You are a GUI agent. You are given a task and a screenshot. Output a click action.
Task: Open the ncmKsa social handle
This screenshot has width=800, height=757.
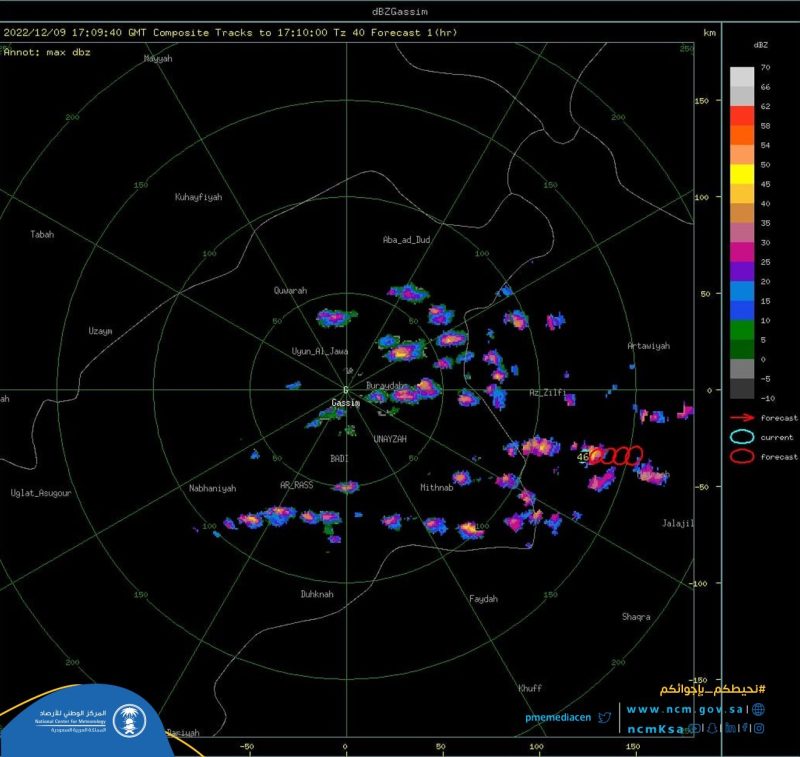coord(655,729)
